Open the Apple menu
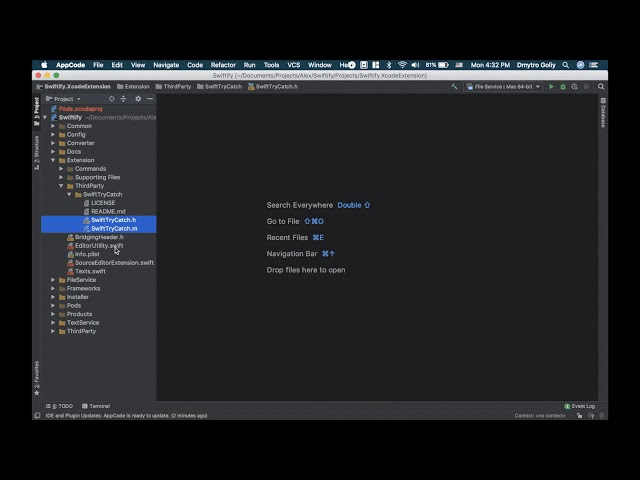 coord(44,65)
